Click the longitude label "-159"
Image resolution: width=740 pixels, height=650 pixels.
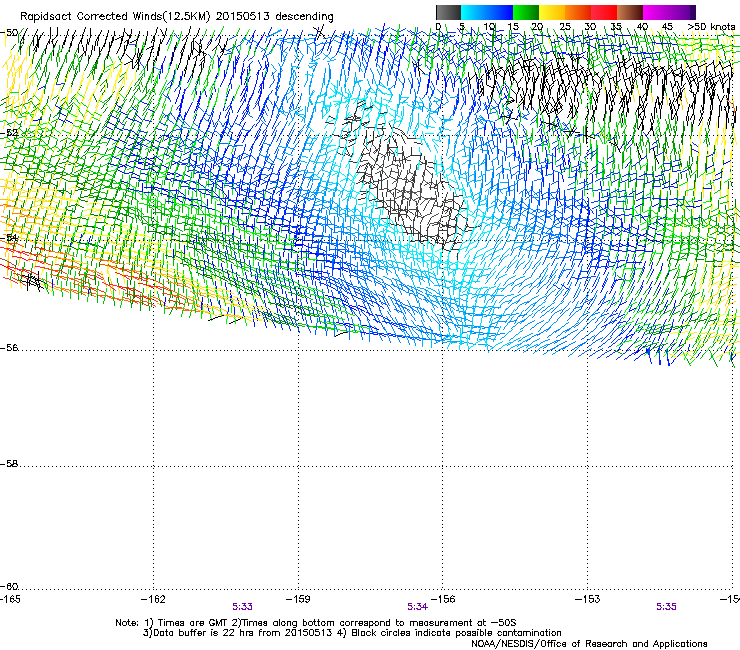pos(298,599)
